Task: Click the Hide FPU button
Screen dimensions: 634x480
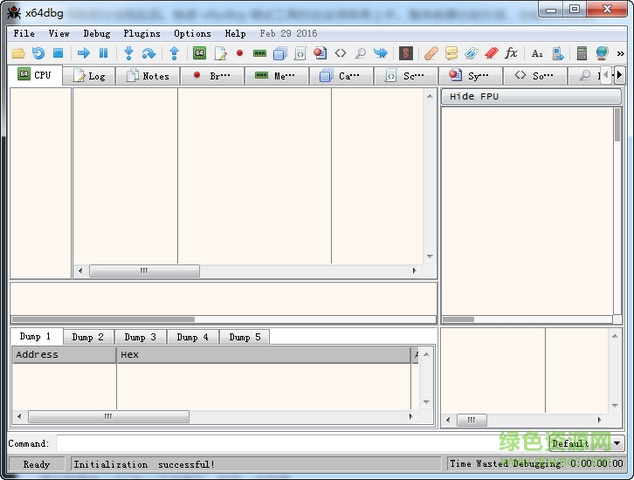Action: pos(531,97)
